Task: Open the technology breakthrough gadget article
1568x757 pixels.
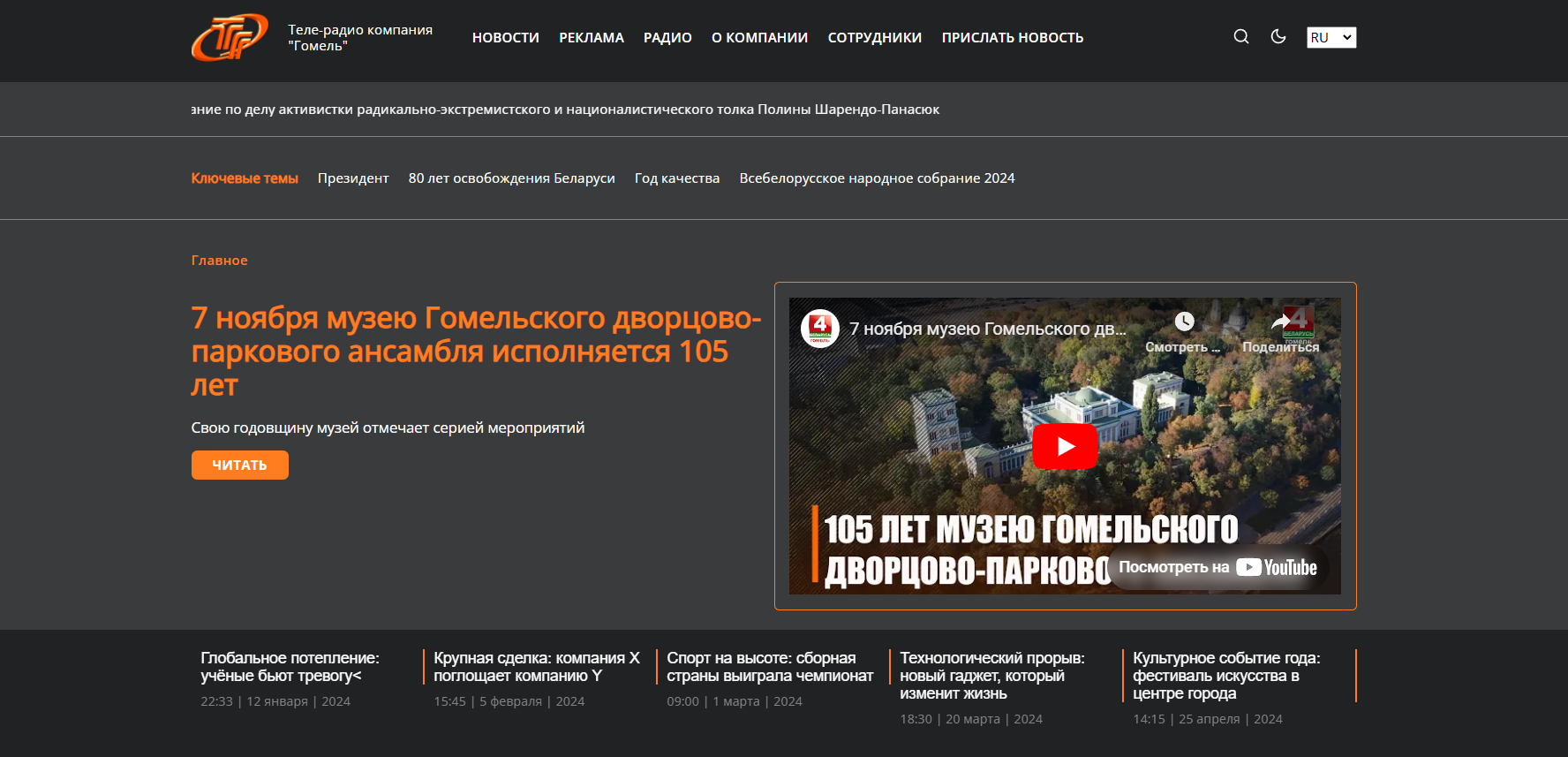Action: [x=991, y=676]
